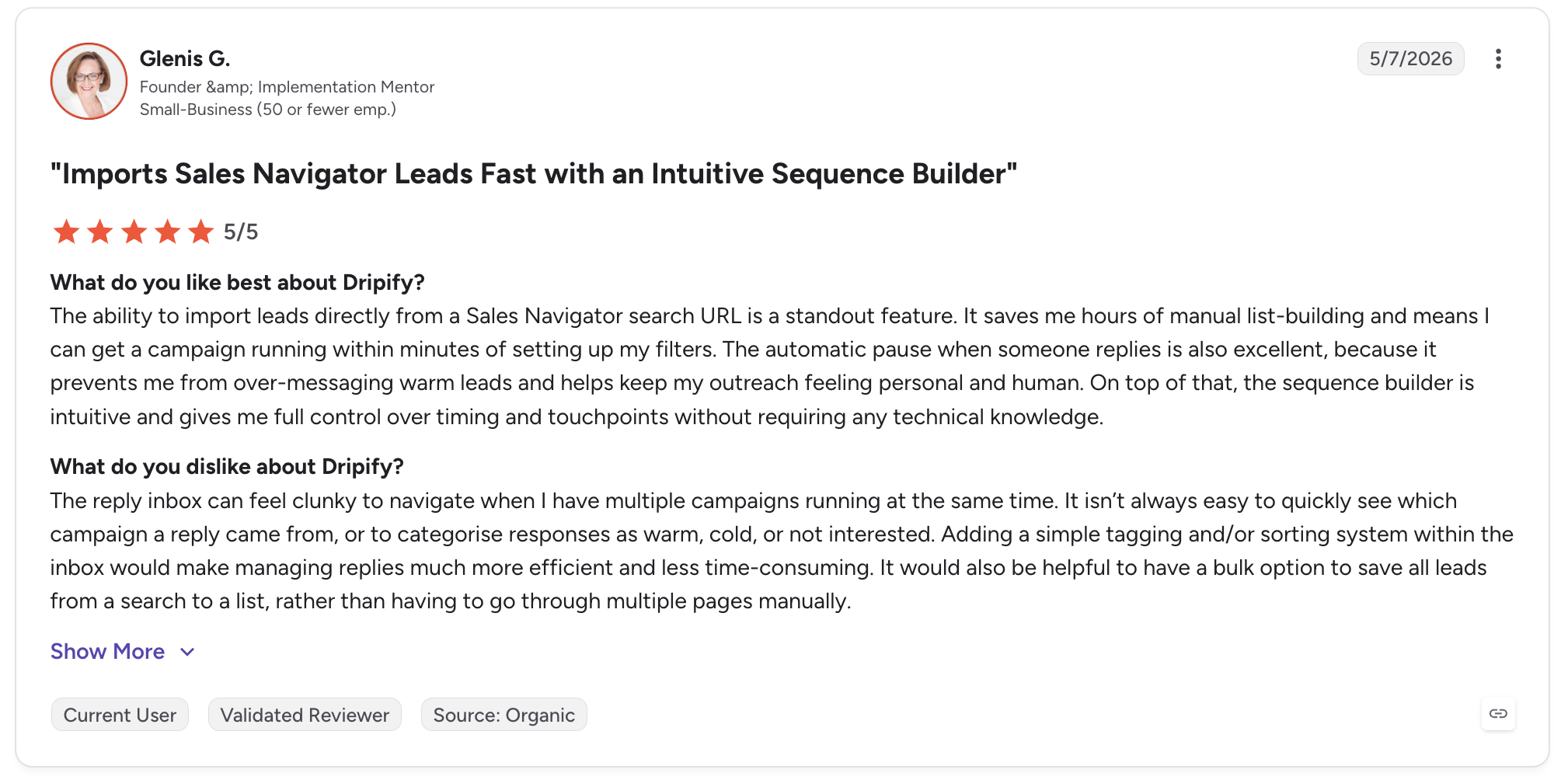
Task: Open the three-dot review options menu
Action: click(1498, 59)
